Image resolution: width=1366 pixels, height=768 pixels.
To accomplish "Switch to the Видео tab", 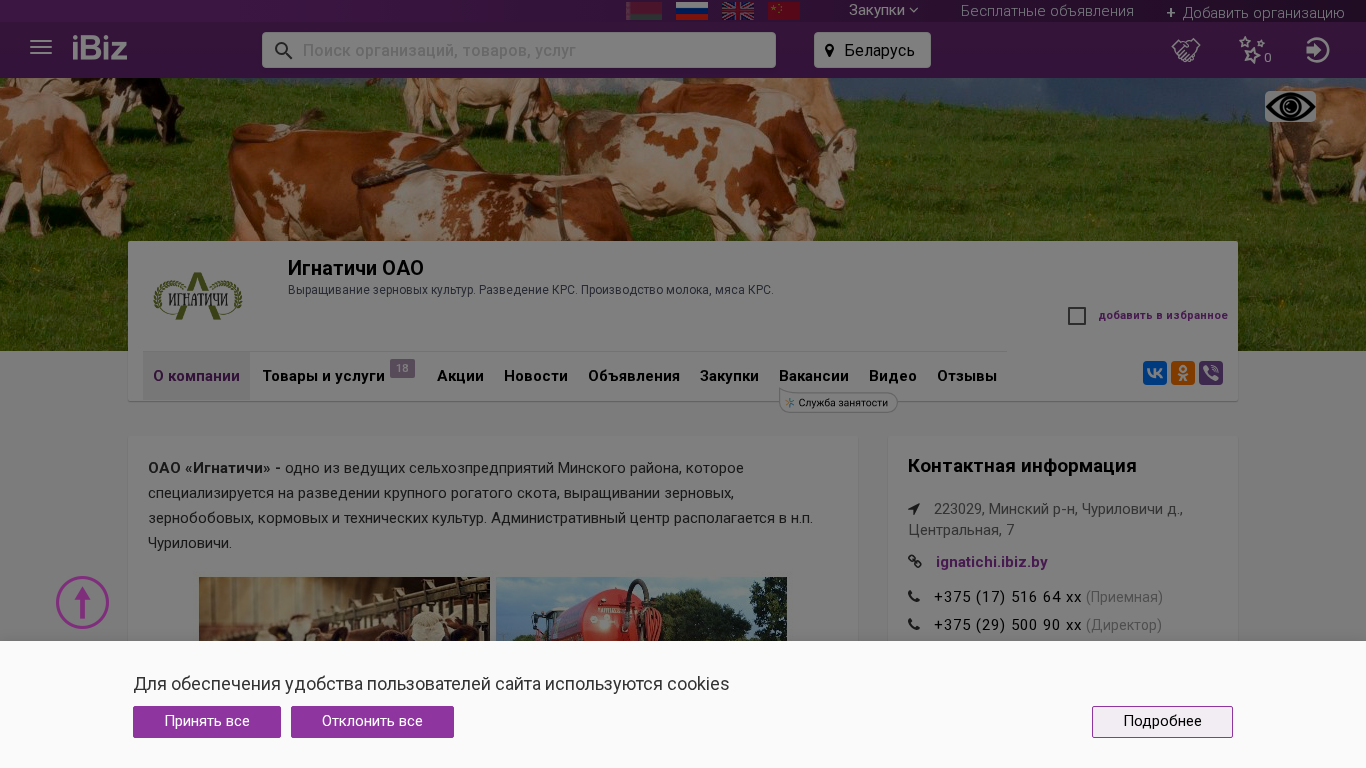I will click(893, 376).
